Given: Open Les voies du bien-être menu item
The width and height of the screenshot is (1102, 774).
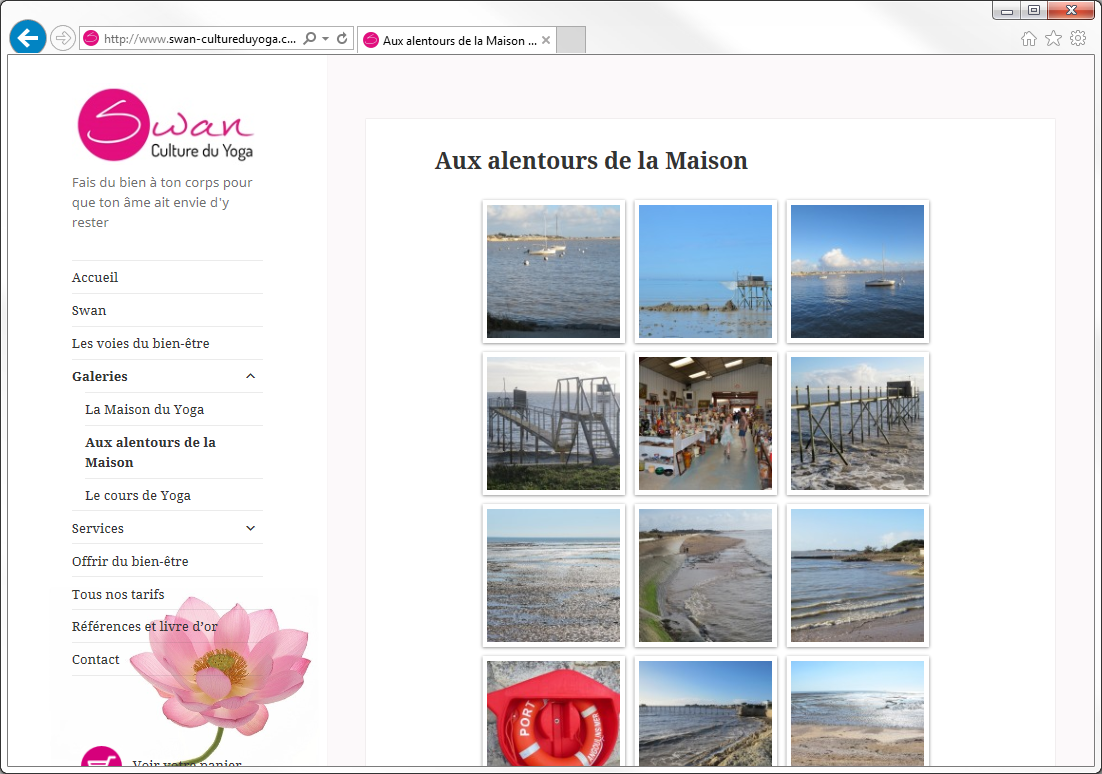Looking at the screenshot, I should pos(141,343).
